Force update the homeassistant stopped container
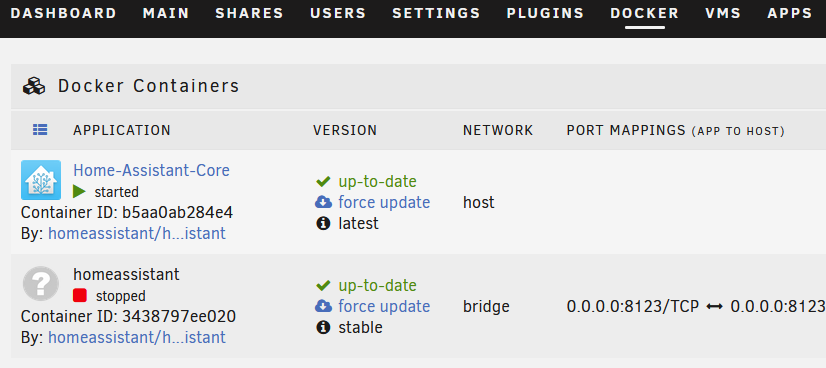Screen dimensions: 826x368 coord(384,306)
